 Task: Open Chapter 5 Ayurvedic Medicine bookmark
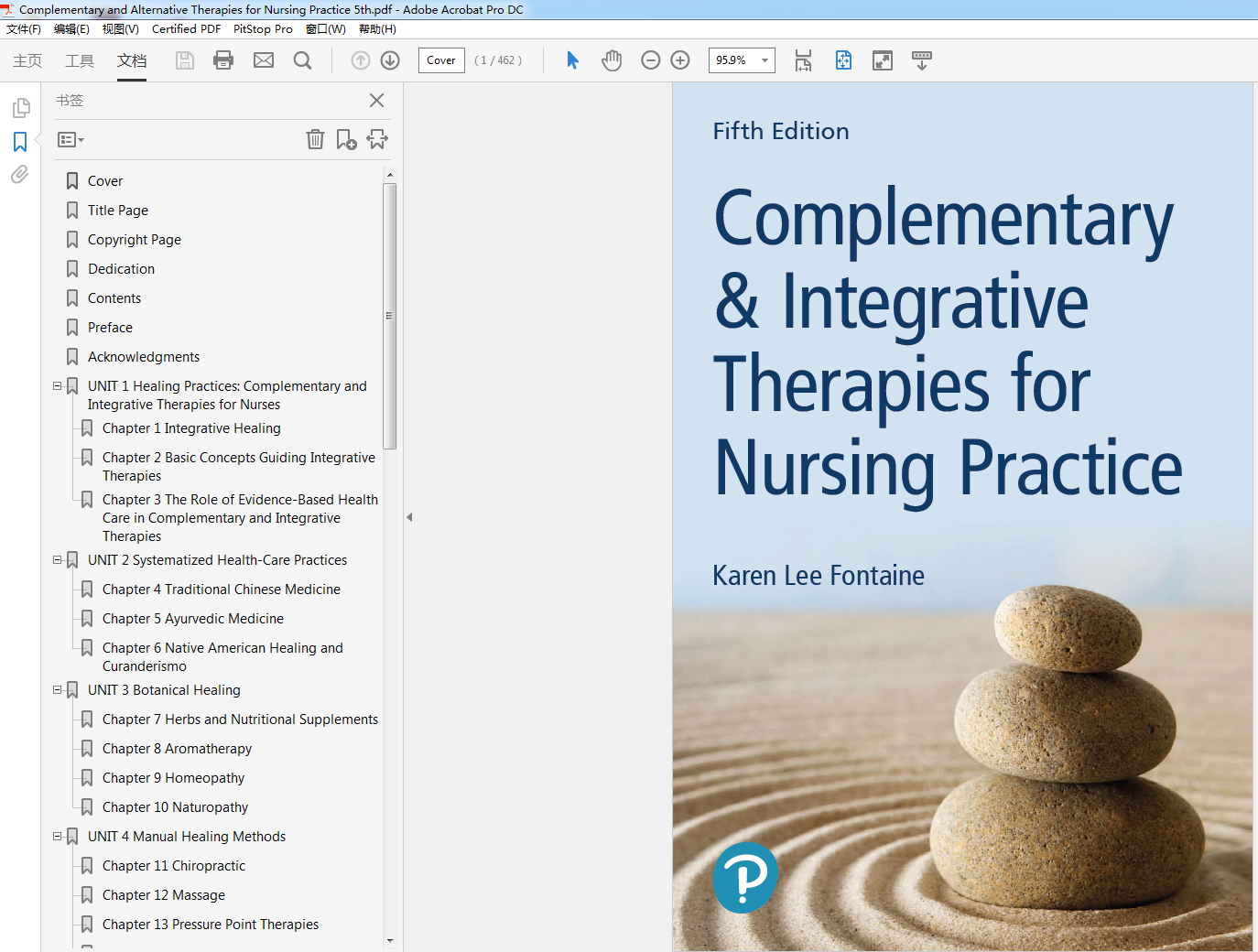193,619
